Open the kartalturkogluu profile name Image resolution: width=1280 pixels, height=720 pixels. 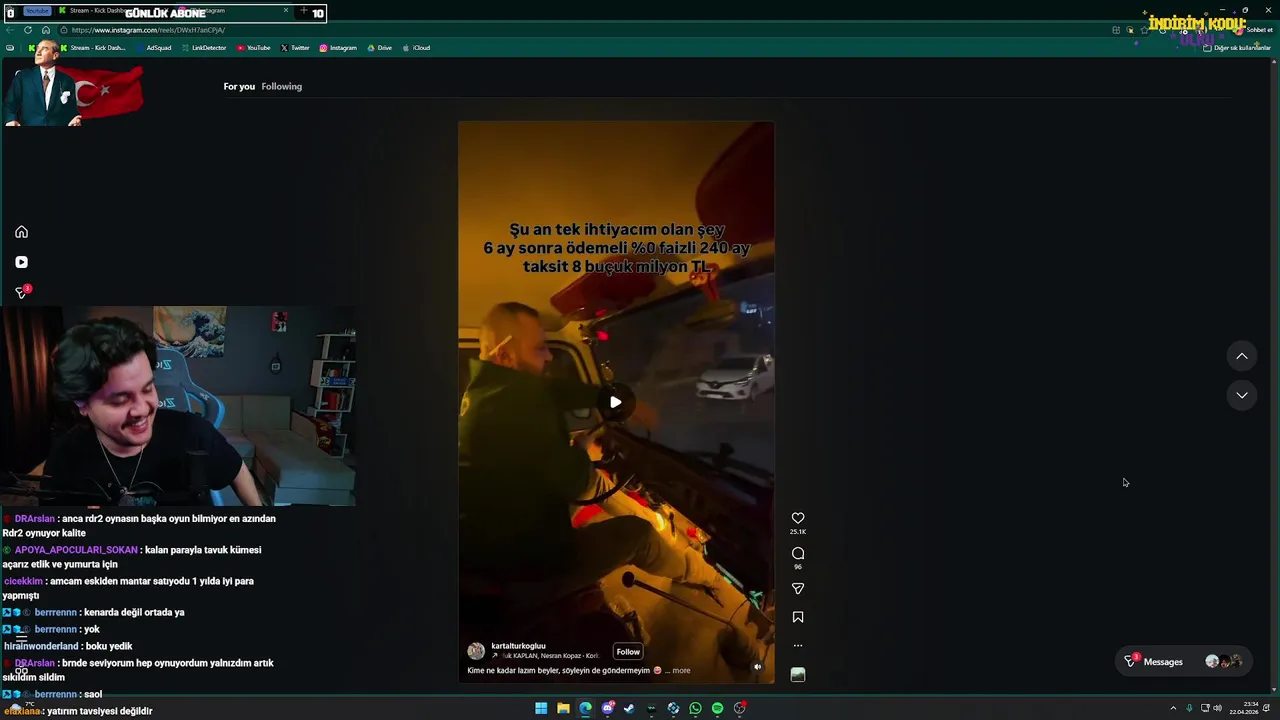click(x=518, y=646)
